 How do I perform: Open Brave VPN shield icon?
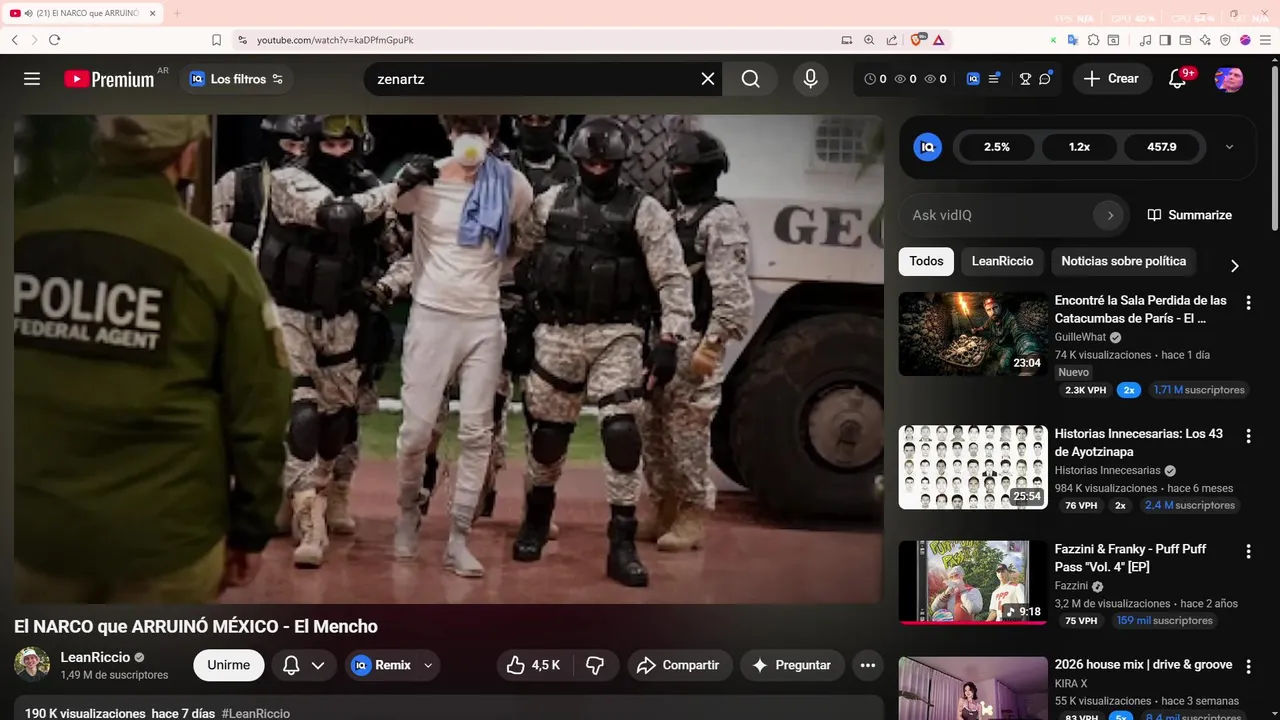[x=1225, y=40]
